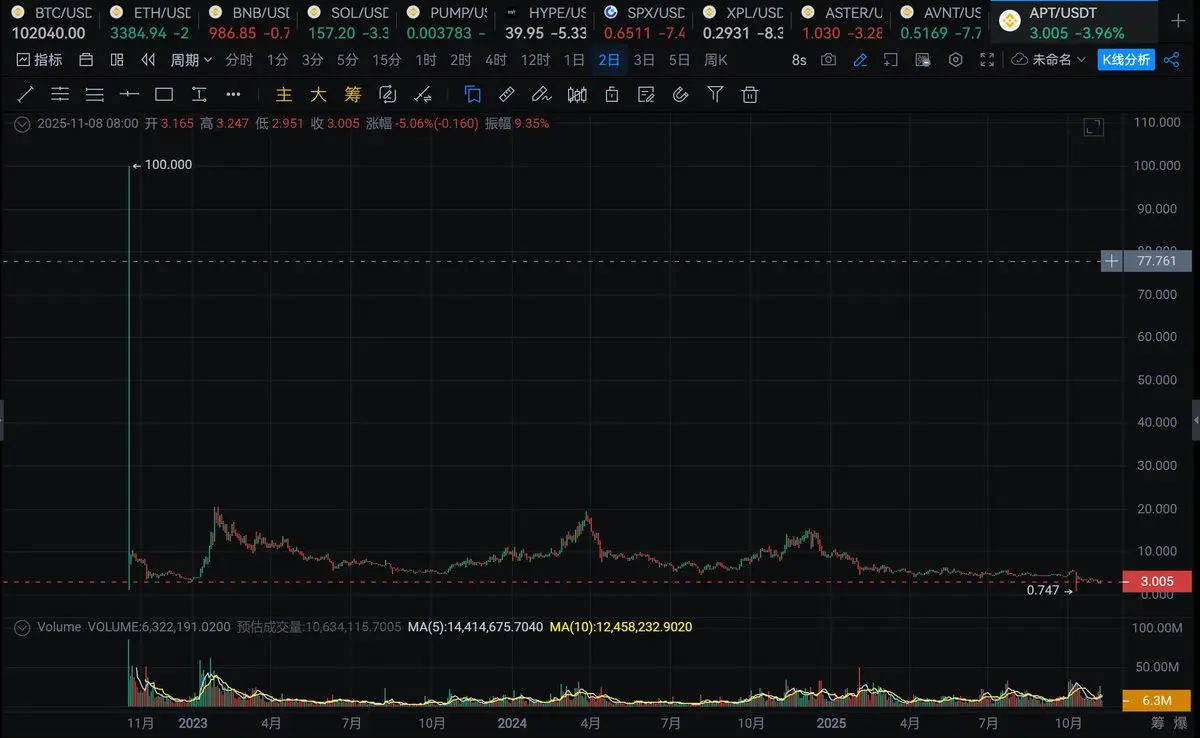Image resolution: width=1200 pixels, height=738 pixels.
Task: Select the 1分 interval
Action: click(x=277, y=60)
